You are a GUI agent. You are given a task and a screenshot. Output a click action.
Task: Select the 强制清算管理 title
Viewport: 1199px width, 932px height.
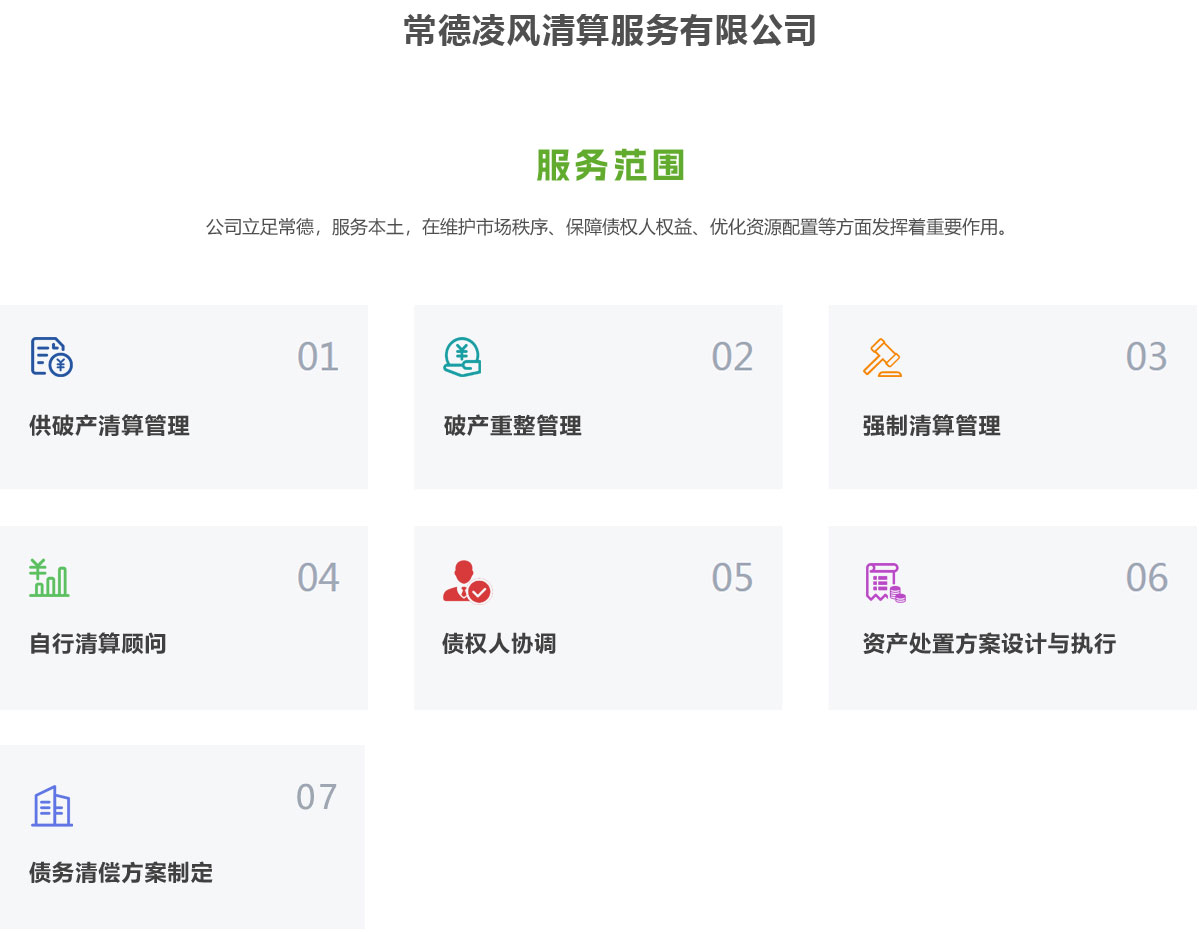(931, 426)
